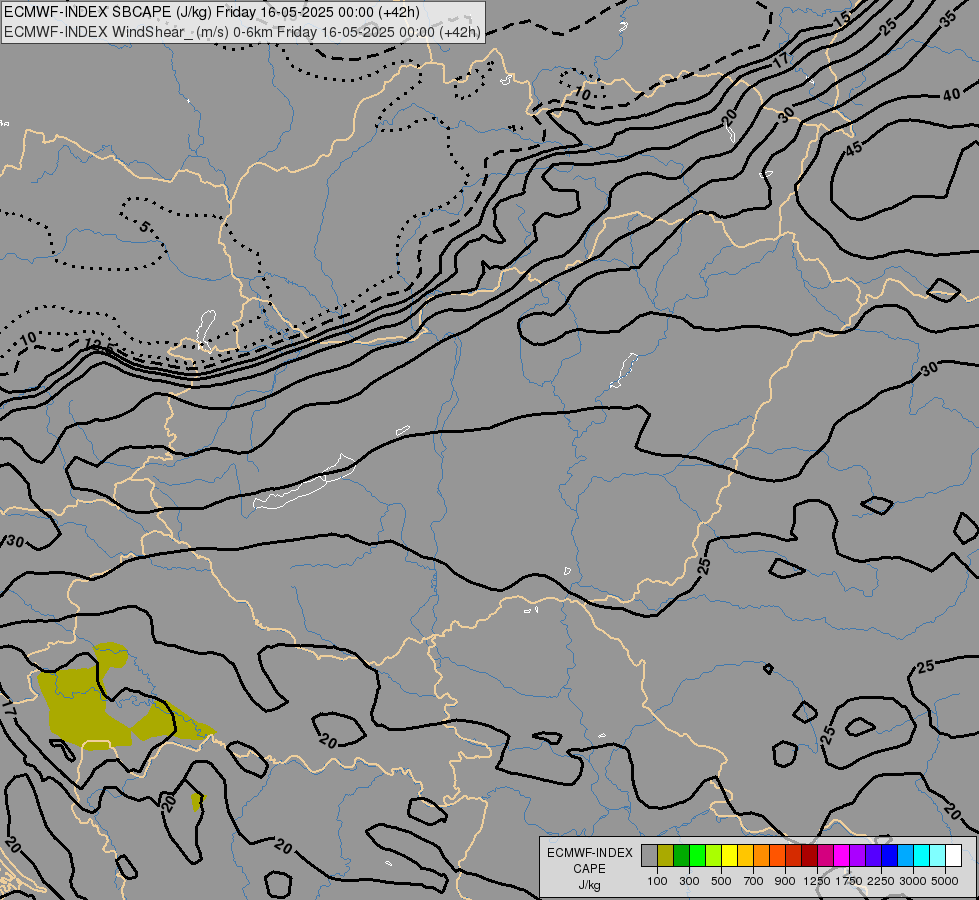The image size is (979, 900).
Task: Click the small olive CAPE patch near contour 20
Action: 198,801
